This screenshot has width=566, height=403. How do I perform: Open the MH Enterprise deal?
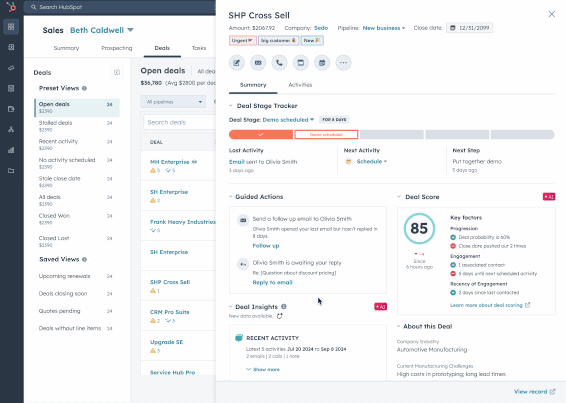point(170,162)
